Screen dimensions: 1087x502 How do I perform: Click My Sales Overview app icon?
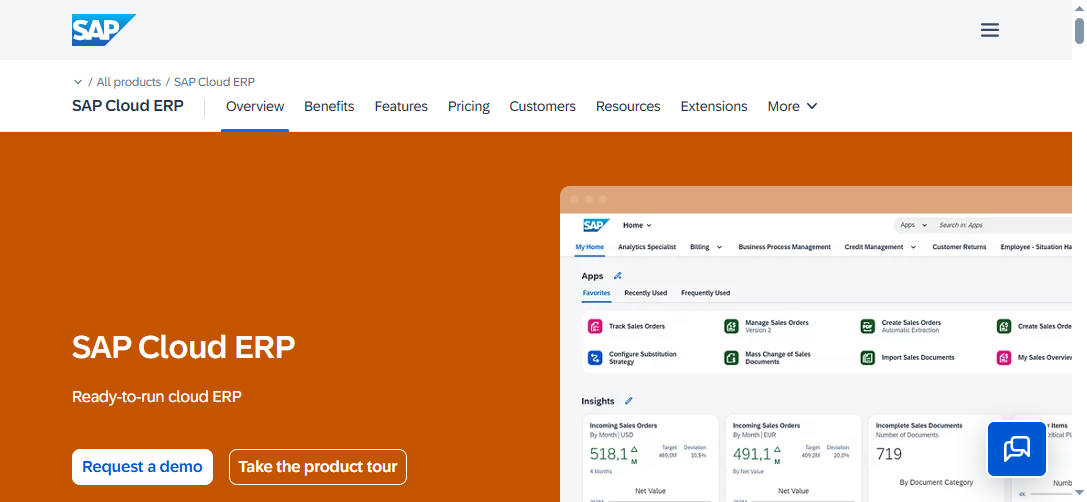point(1004,358)
